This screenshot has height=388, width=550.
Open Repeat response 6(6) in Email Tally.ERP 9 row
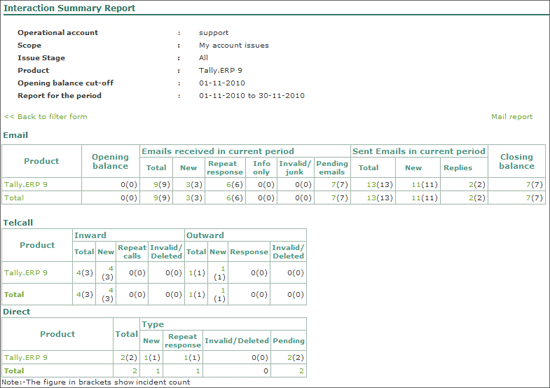235,184
